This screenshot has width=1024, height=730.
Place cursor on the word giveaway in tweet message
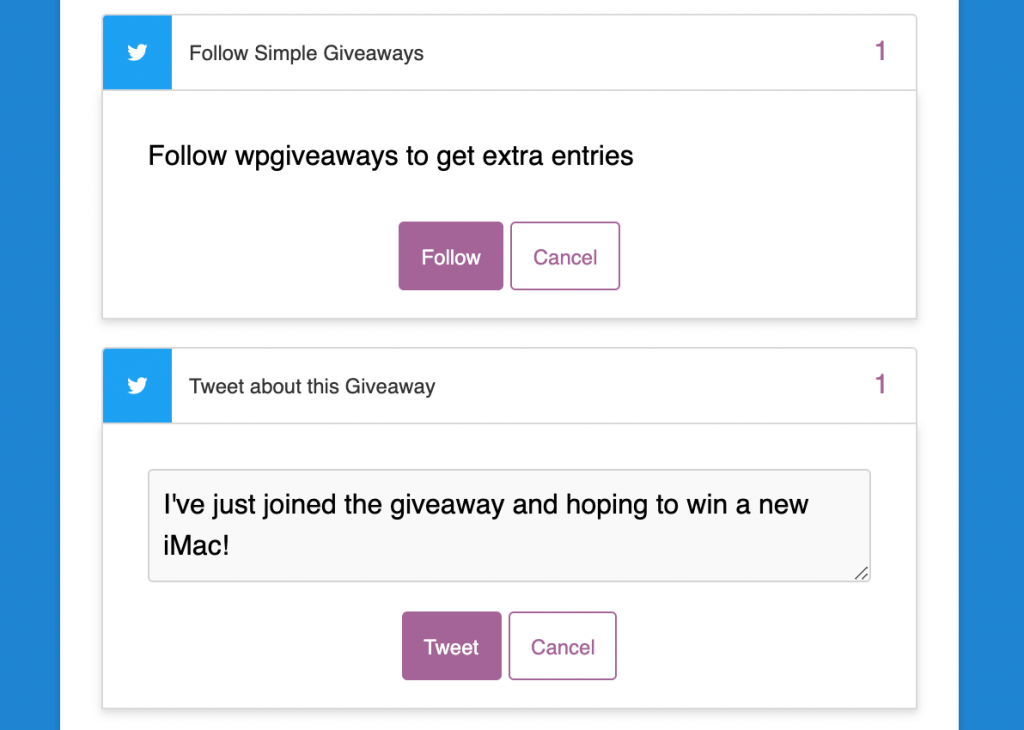[x=447, y=505]
